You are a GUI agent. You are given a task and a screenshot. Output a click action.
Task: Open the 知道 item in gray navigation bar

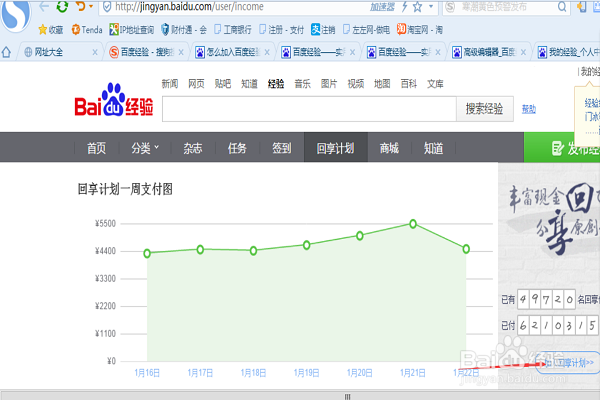pyautogui.click(x=433, y=148)
